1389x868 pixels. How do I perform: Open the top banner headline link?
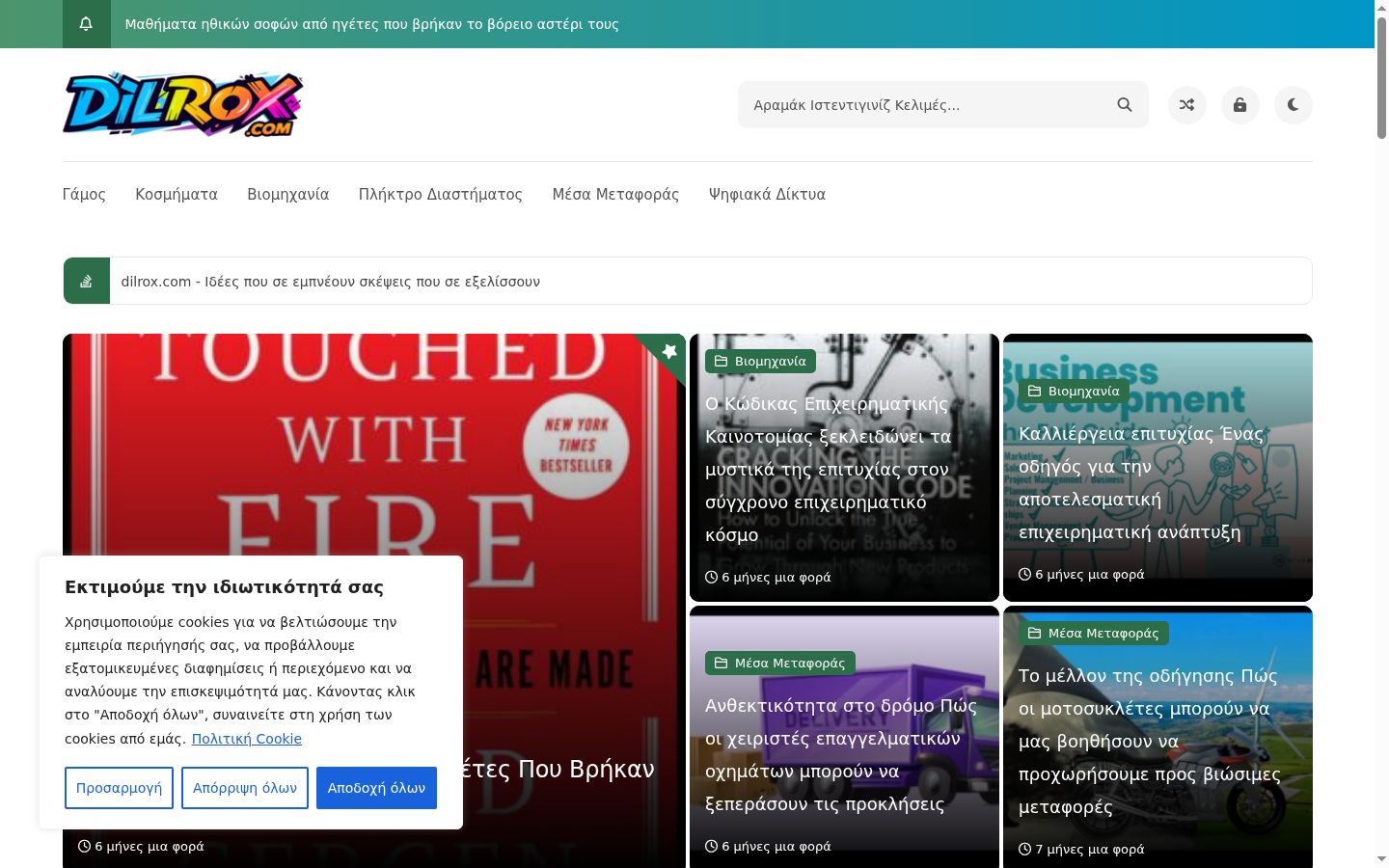pyautogui.click(x=372, y=24)
